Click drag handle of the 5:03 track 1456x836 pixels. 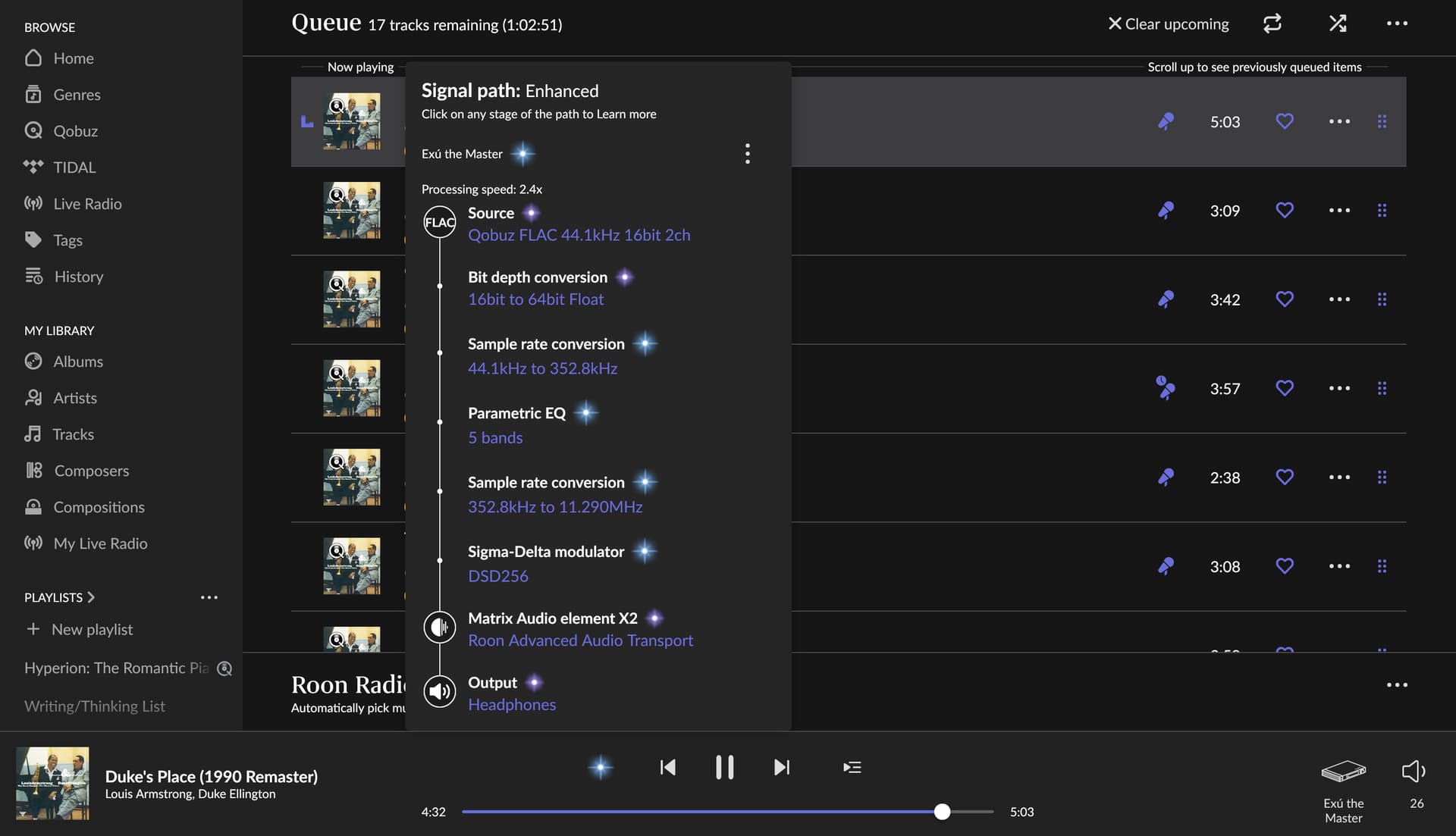tap(1382, 121)
